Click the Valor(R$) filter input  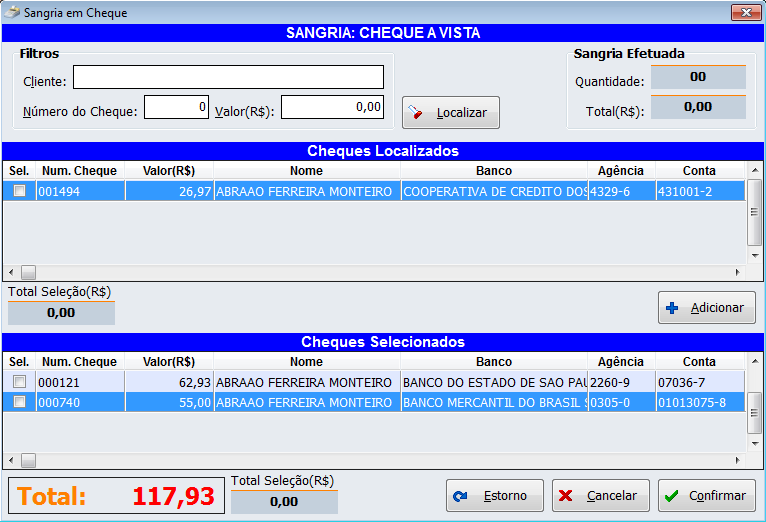[x=332, y=108]
